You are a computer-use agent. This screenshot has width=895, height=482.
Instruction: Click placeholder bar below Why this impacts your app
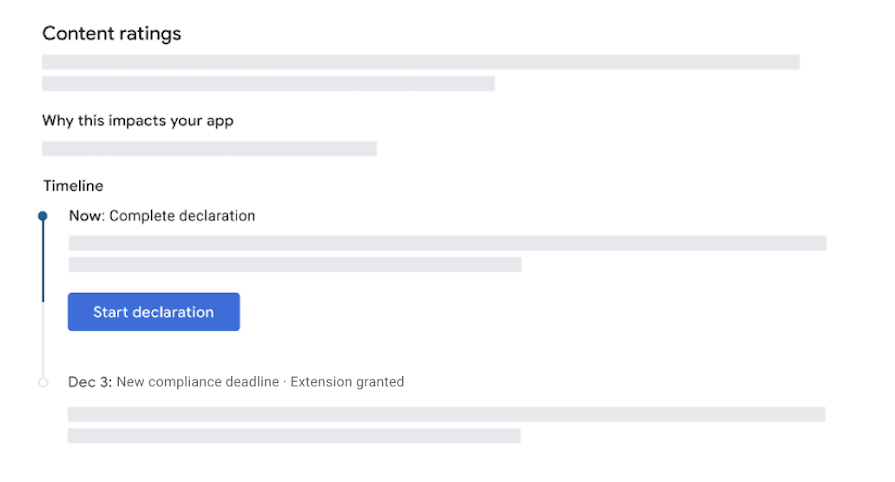[x=209, y=148]
